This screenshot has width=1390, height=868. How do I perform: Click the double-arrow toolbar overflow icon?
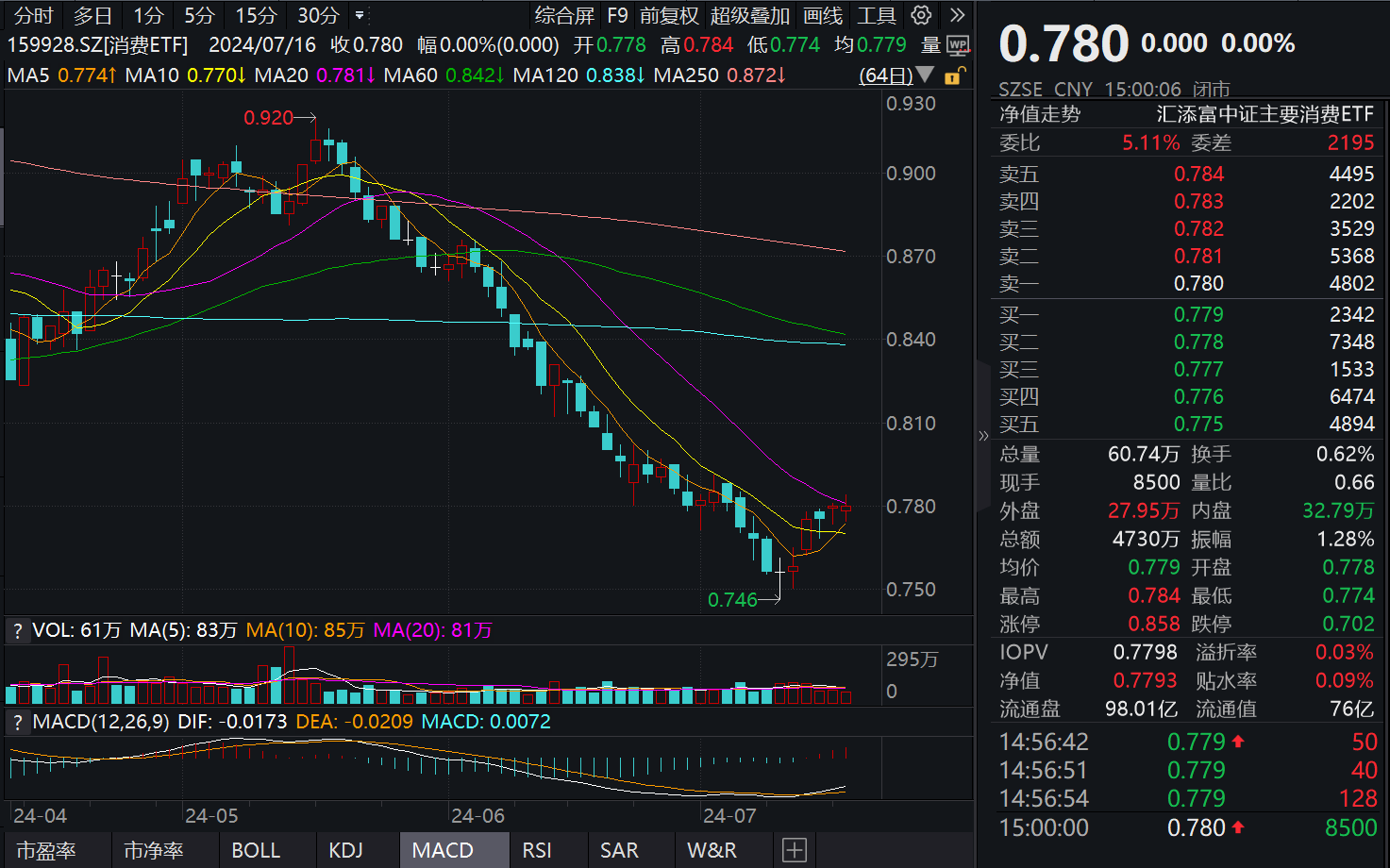coord(957,15)
